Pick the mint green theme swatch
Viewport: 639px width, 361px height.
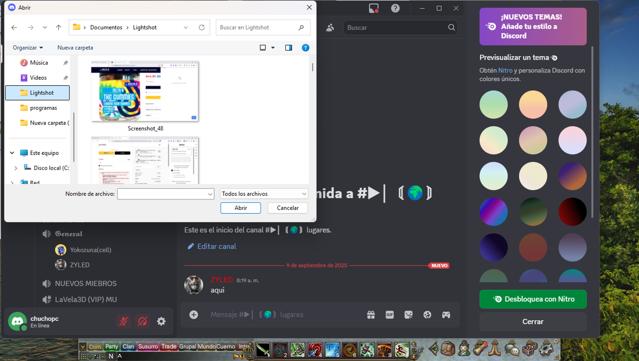[x=494, y=105]
